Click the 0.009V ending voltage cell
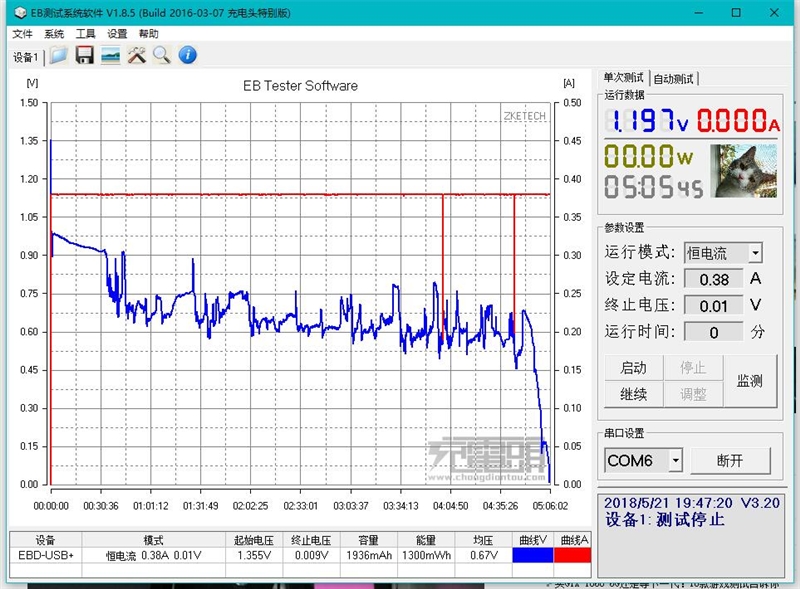Image resolution: width=800 pixels, height=589 pixels. pyautogui.click(x=311, y=555)
